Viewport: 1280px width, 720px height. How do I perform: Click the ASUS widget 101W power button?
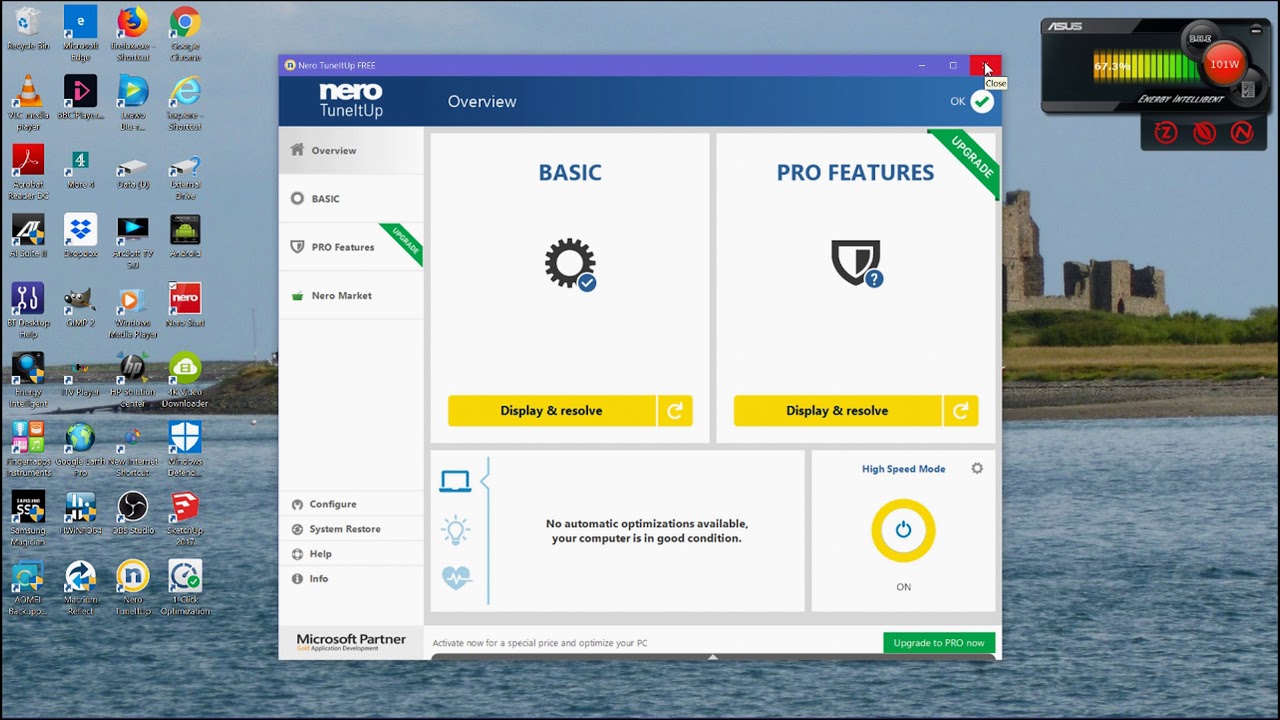pyautogui.click(x=1224, y=65)
